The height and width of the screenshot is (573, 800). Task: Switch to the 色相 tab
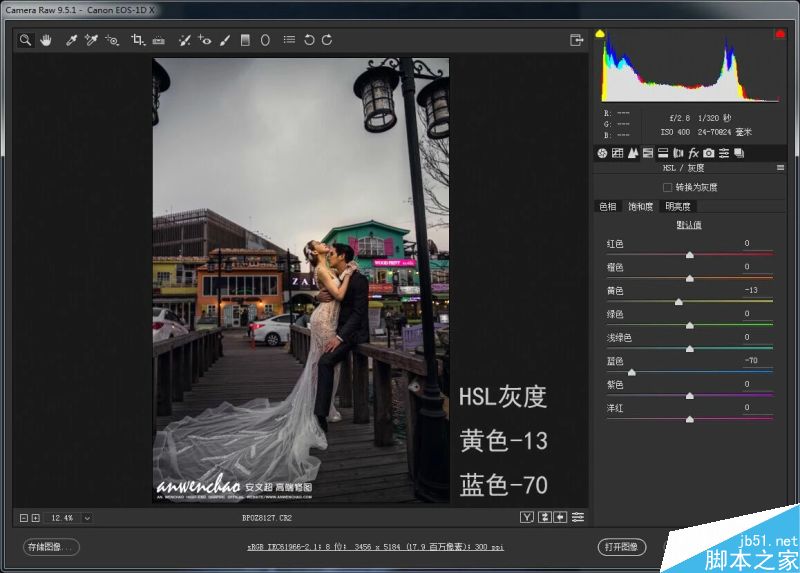click(607, 206)
